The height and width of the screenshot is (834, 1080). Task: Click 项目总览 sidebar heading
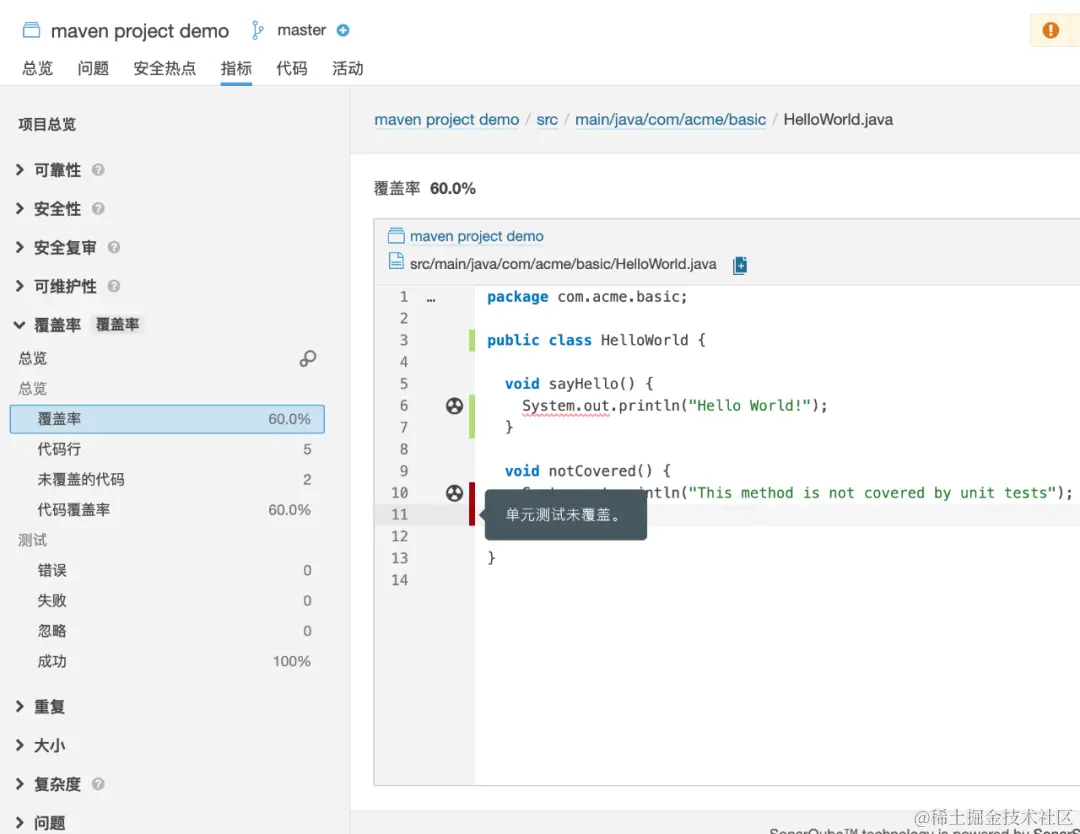point(47,124)
